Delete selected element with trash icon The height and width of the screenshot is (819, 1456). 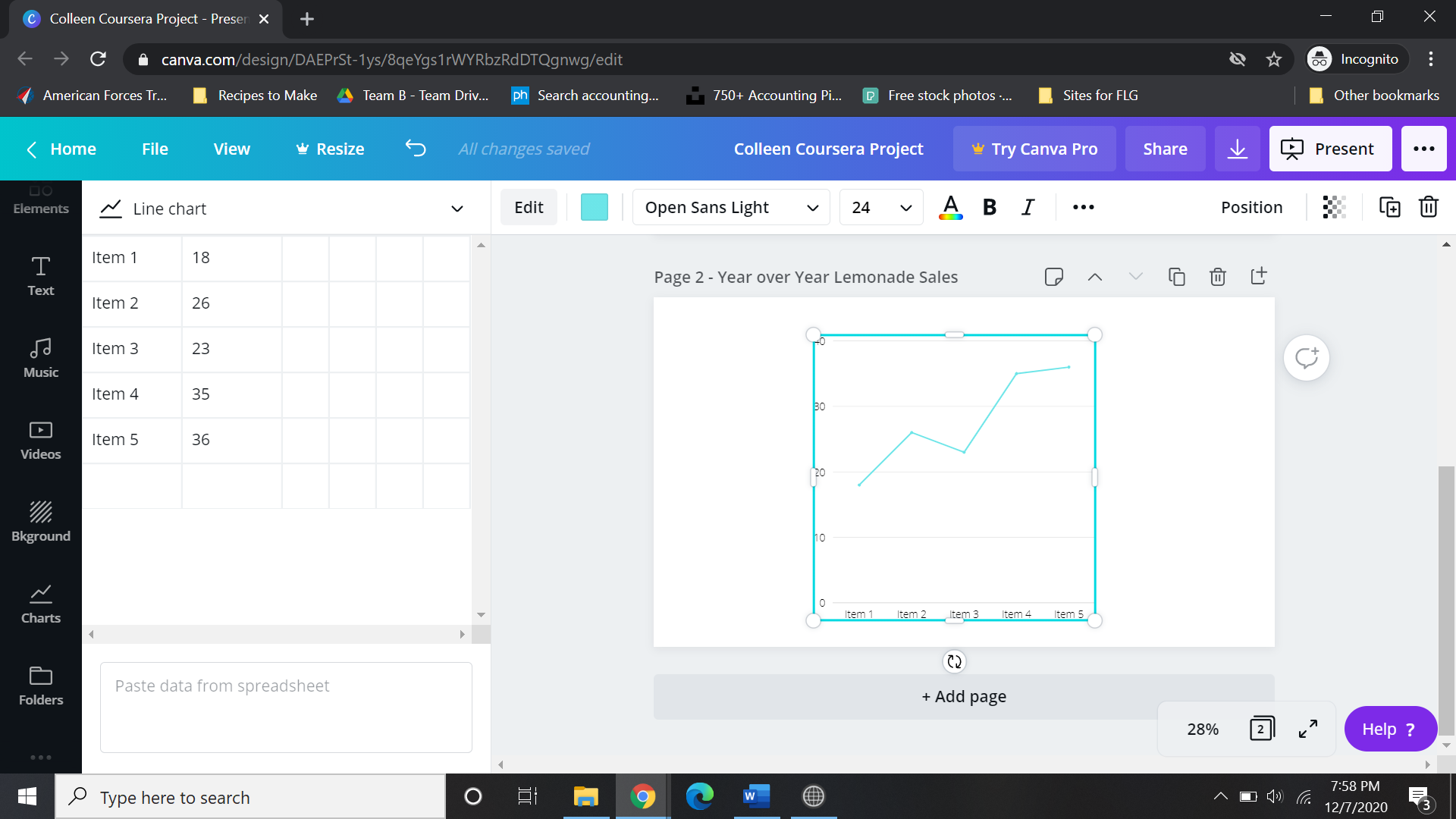point(1428,207)
